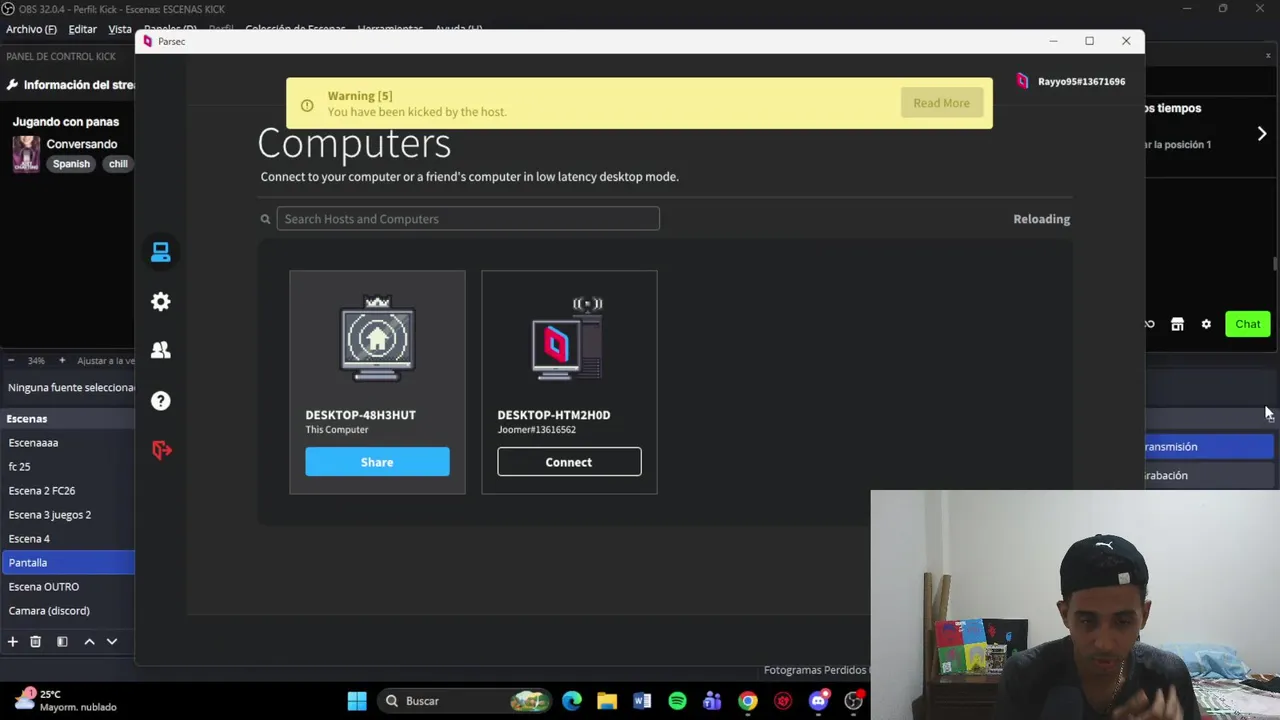Open the Archivo menu in OBS

pos(31,29)
